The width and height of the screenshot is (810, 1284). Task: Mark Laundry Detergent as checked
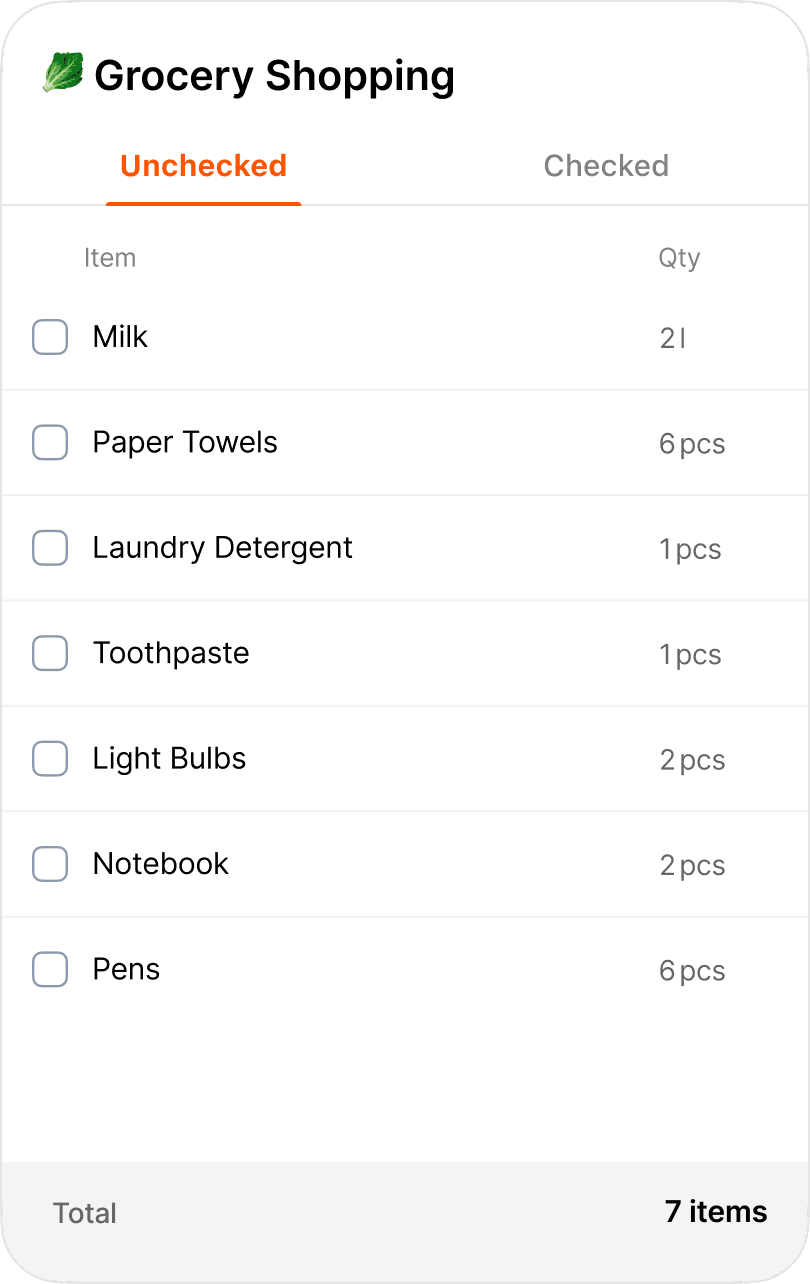click(50, 548)
